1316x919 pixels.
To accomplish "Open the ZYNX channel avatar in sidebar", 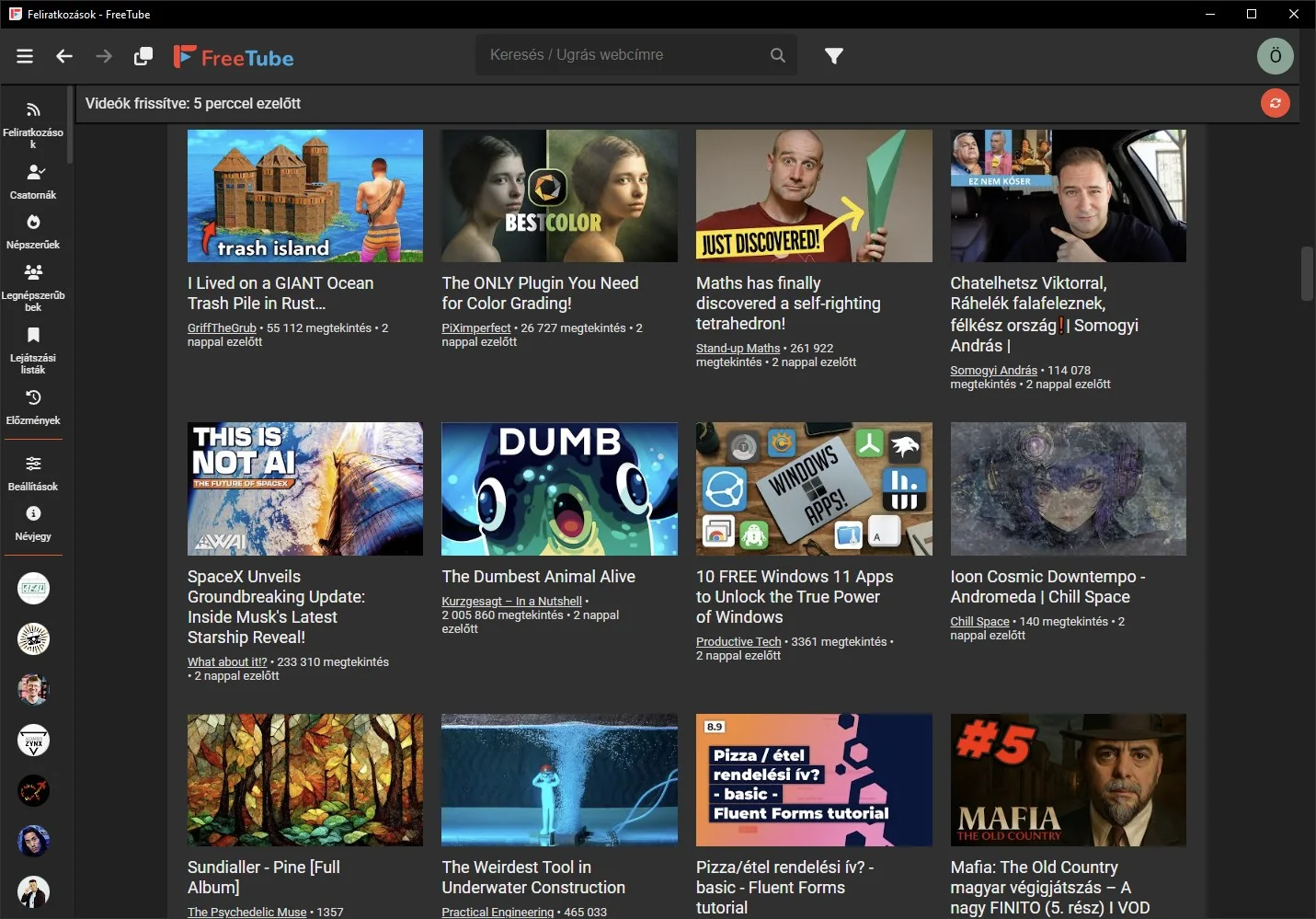I will [x=34, y=740].
